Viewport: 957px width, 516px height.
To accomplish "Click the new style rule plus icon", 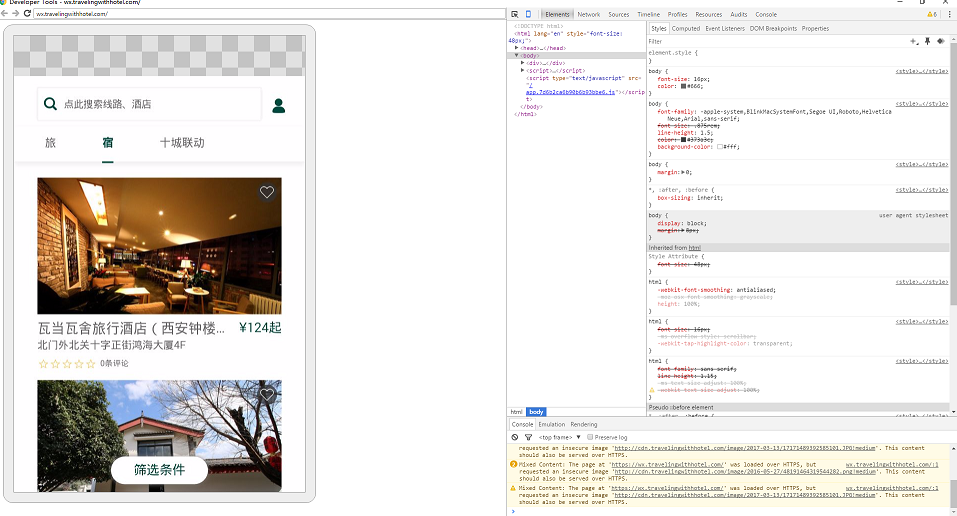I will tap(913, 41).
